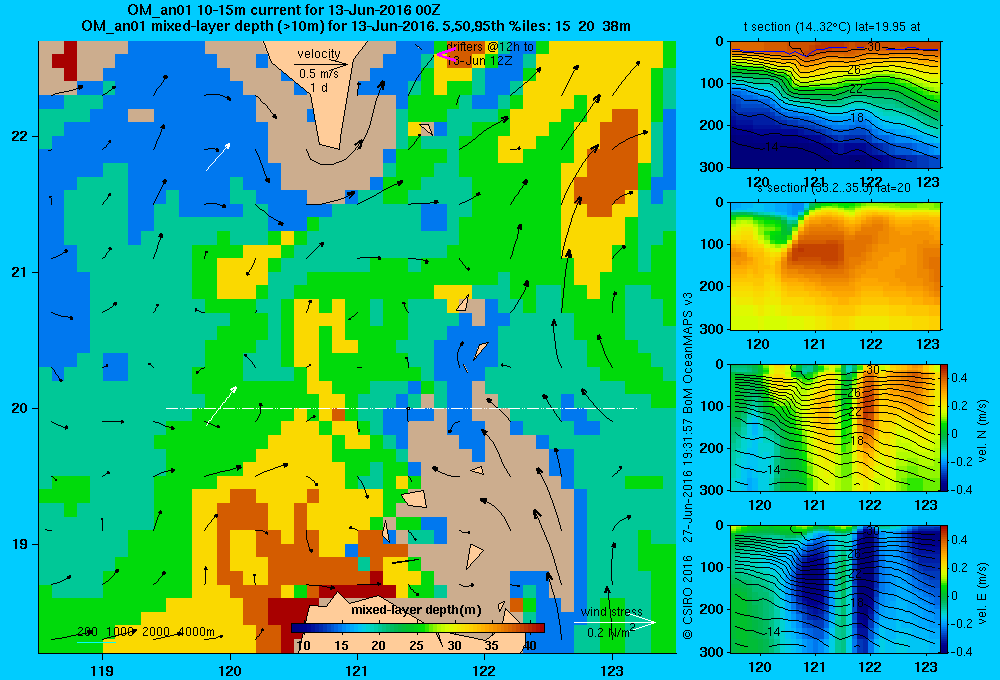The image size is (1000, 680).
Task: Click the '25' tick on depth color bar
Action: 416,646
